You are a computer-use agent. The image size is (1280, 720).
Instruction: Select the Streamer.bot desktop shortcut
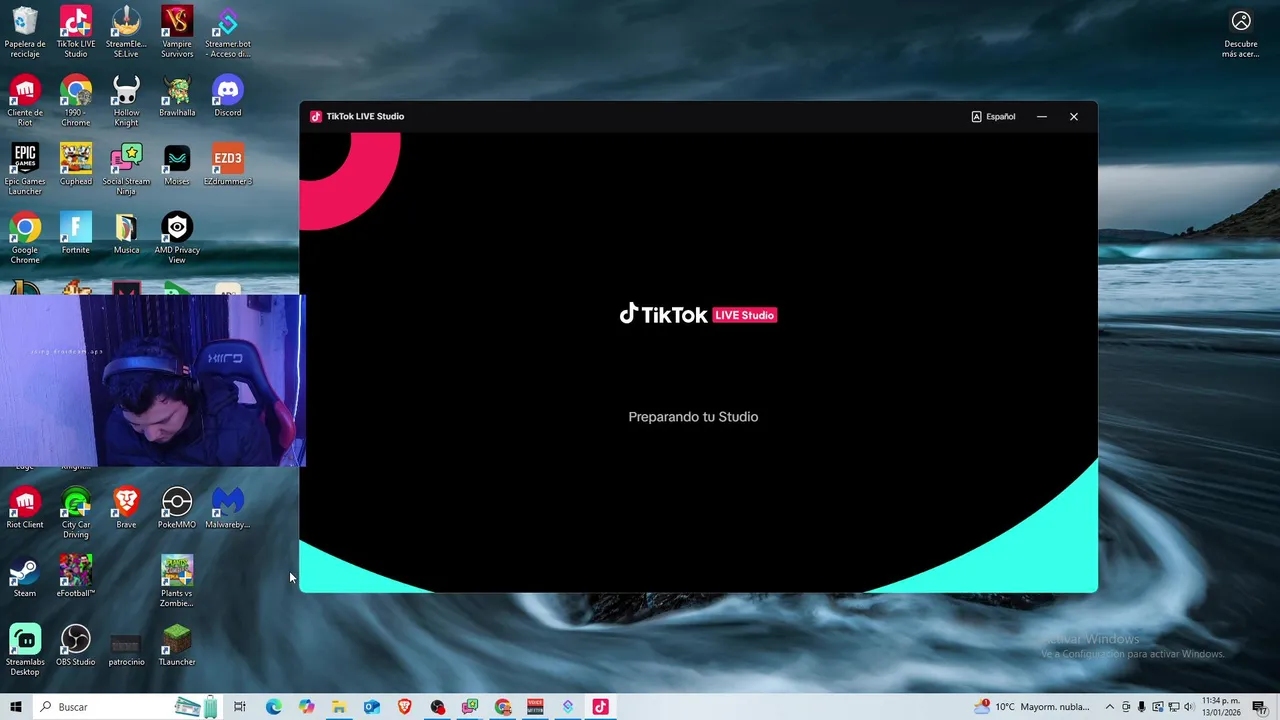(x=228, y=32)
